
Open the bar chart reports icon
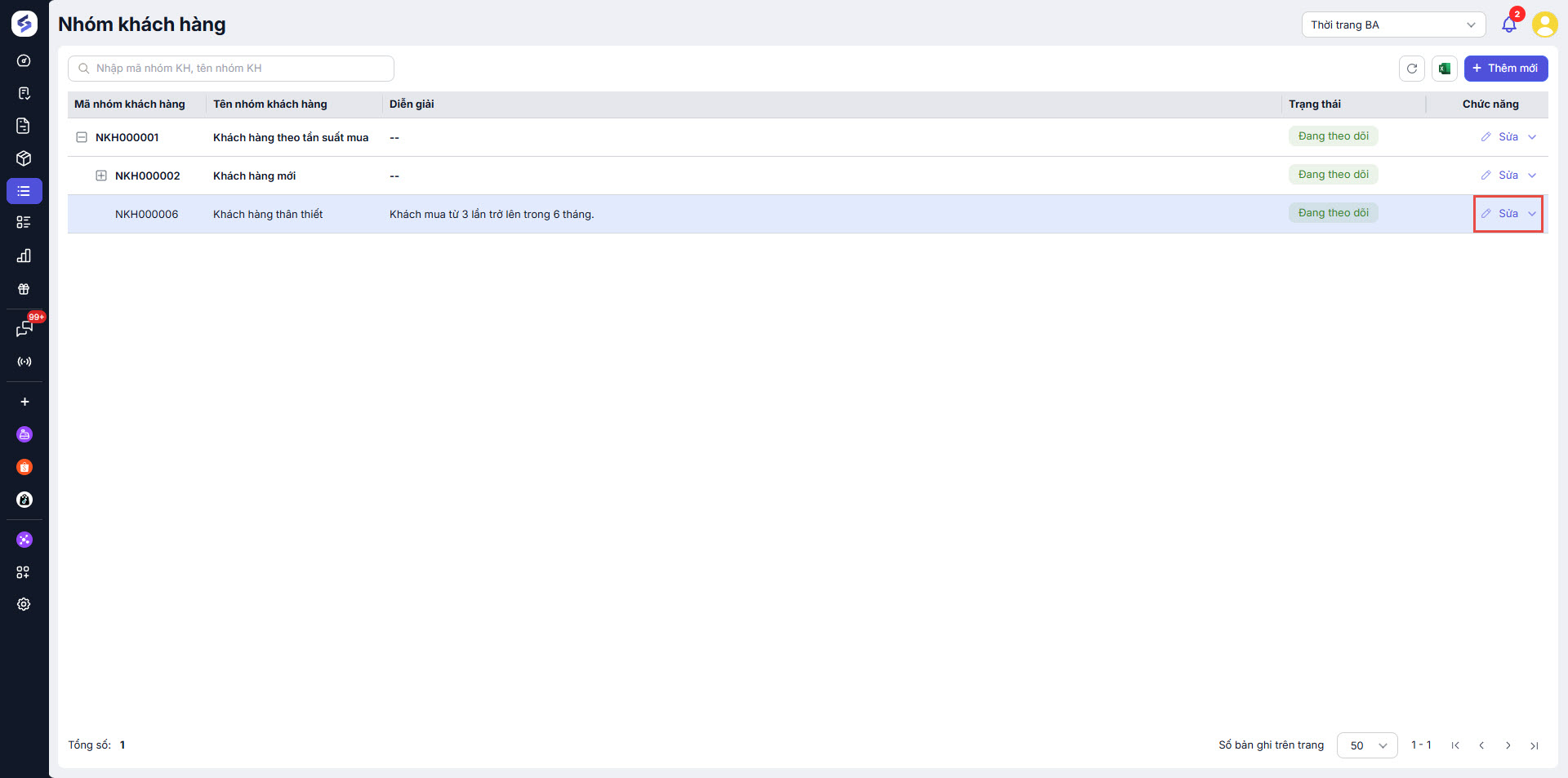24,256
